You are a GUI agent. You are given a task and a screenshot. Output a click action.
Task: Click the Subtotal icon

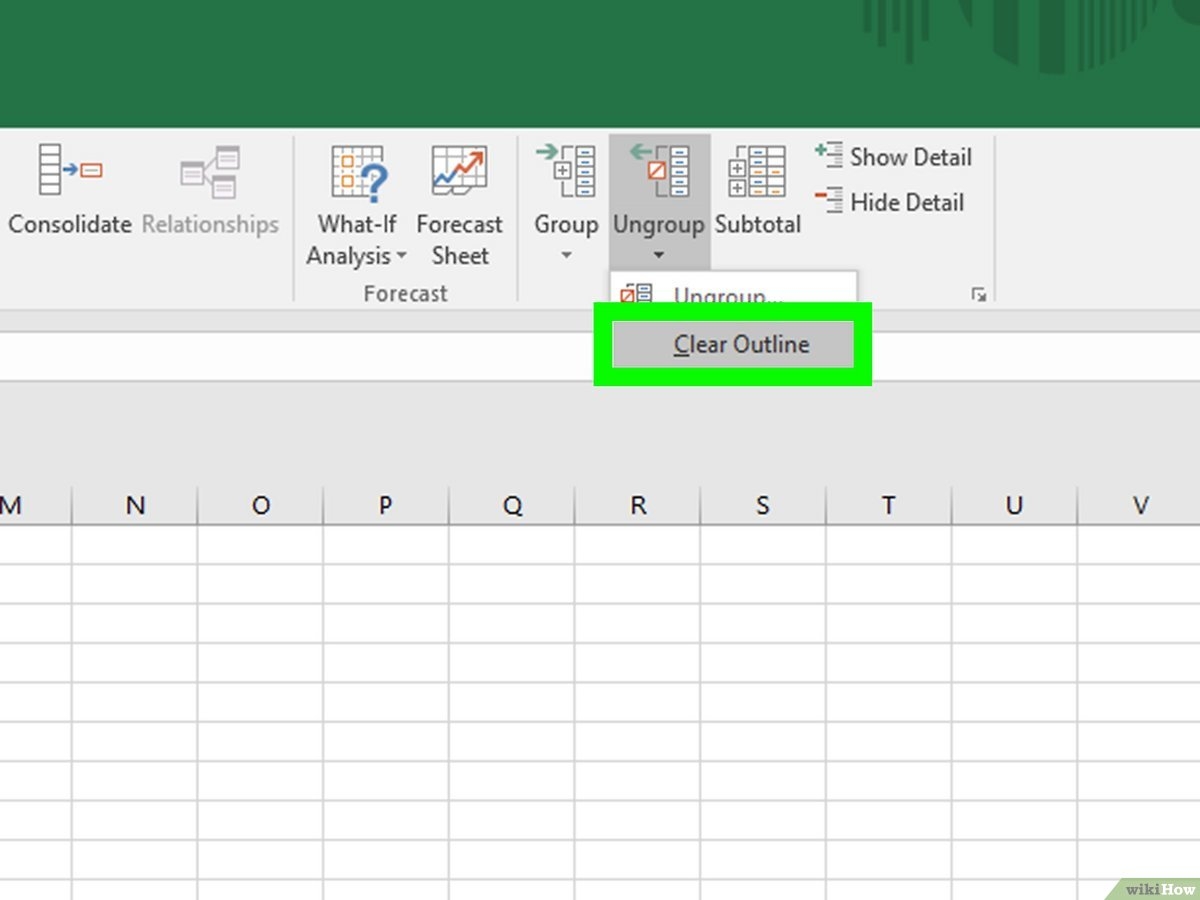757,173
